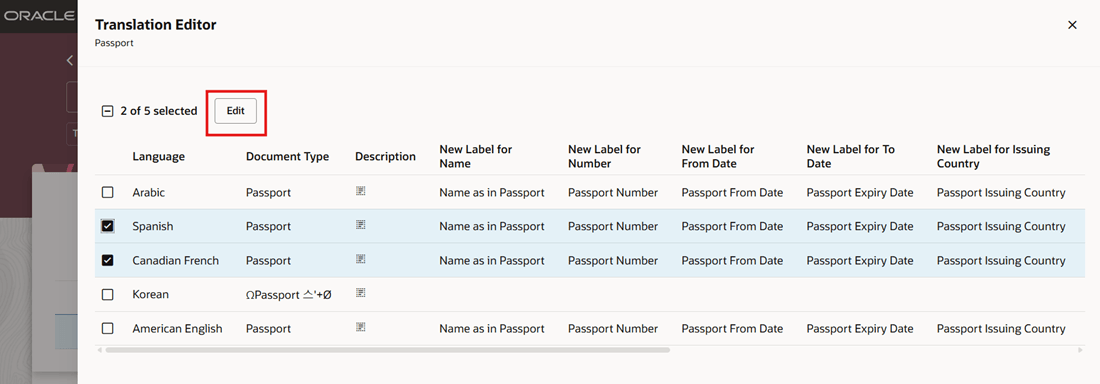Go back using the chevron behind the drawer
The image size is (1100, 384).
[70, 60]
